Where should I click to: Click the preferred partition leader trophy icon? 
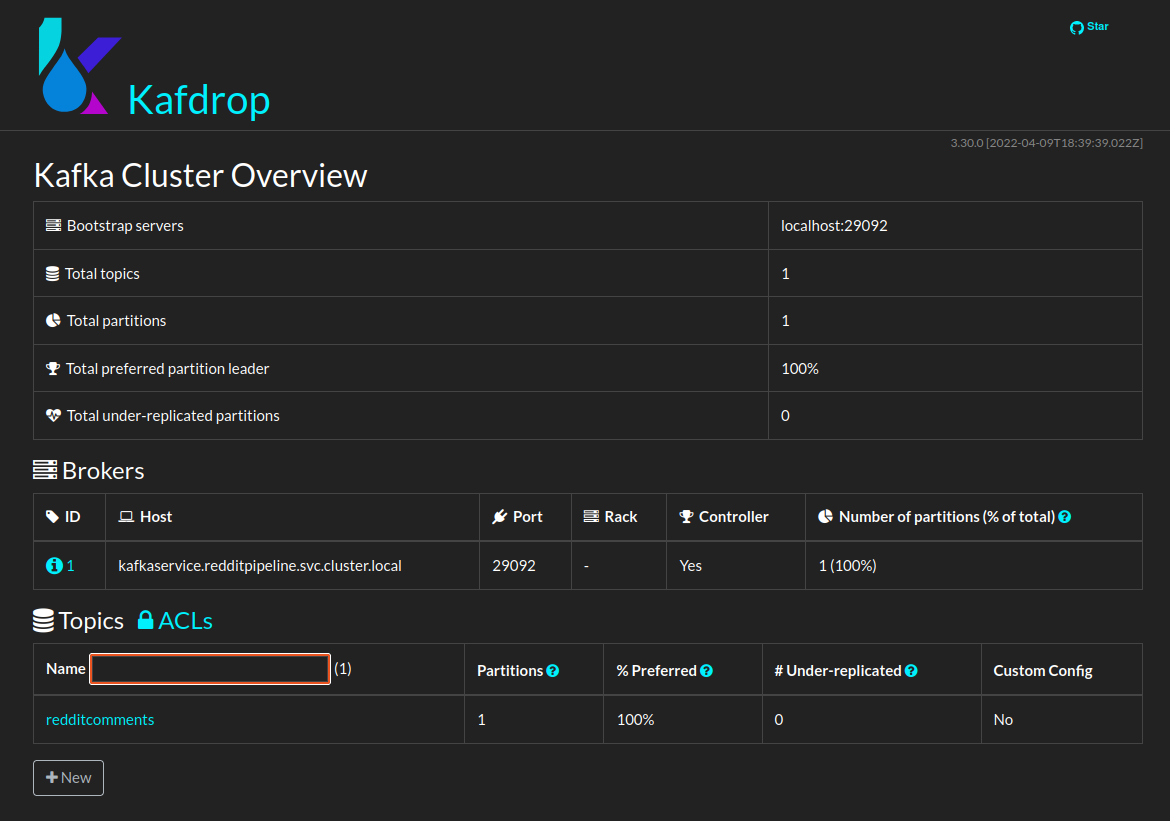coord(53,368)
